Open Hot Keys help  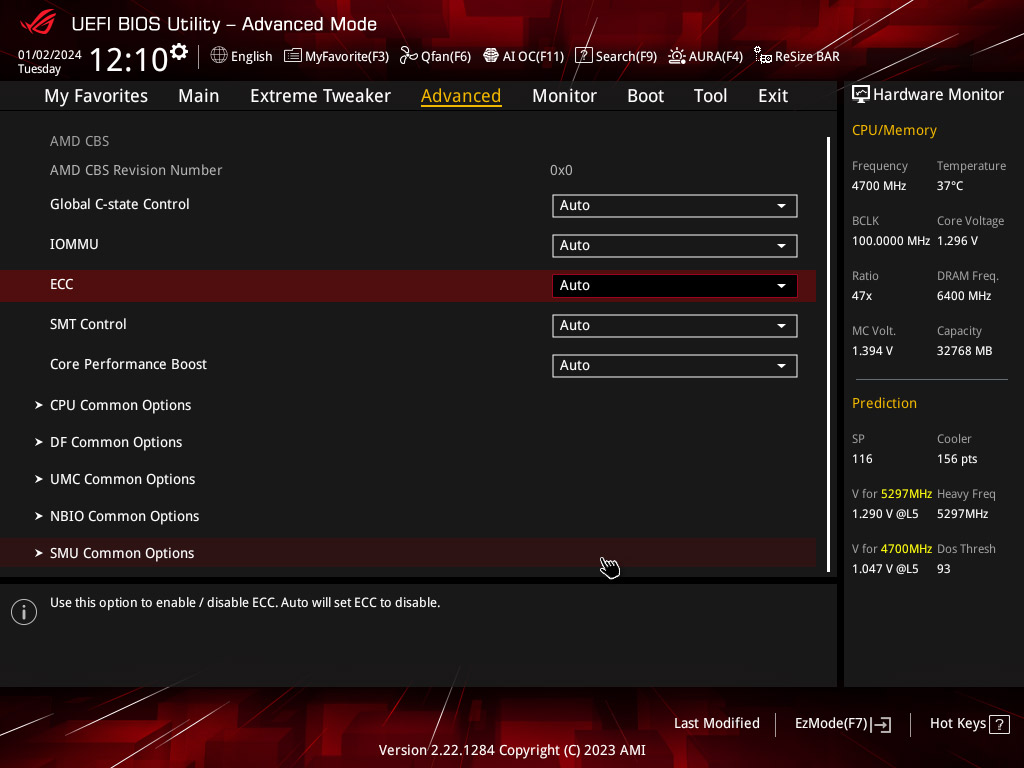pos(969,724)
